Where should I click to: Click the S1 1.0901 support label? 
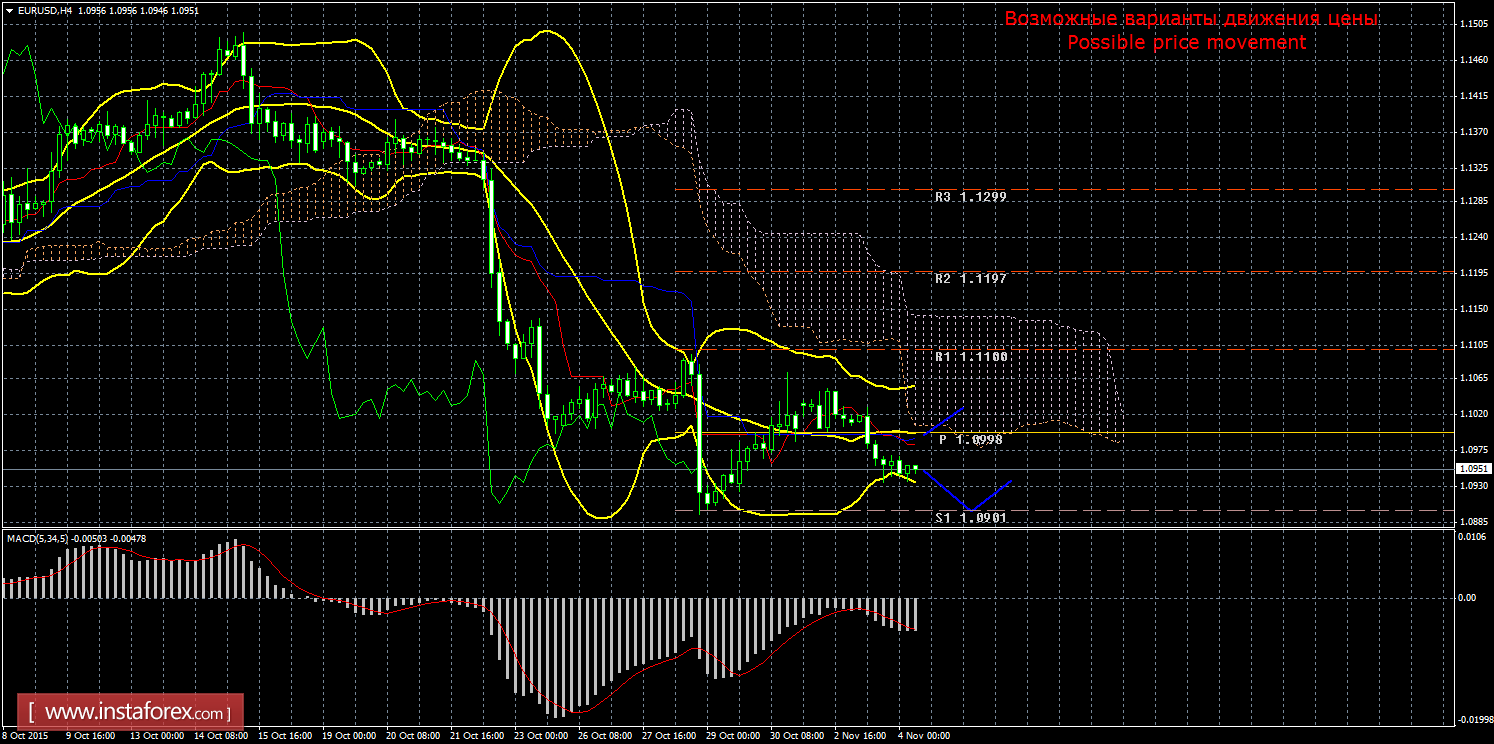pyautogui.click(x=970, y=518)
